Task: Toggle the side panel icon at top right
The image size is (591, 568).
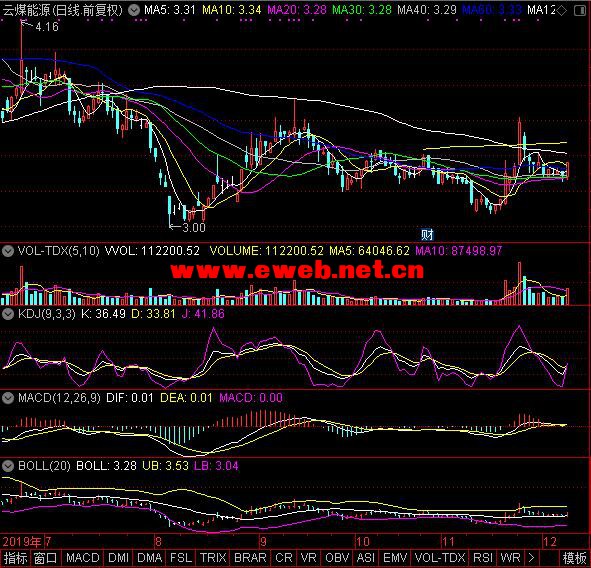Action: 580,11
